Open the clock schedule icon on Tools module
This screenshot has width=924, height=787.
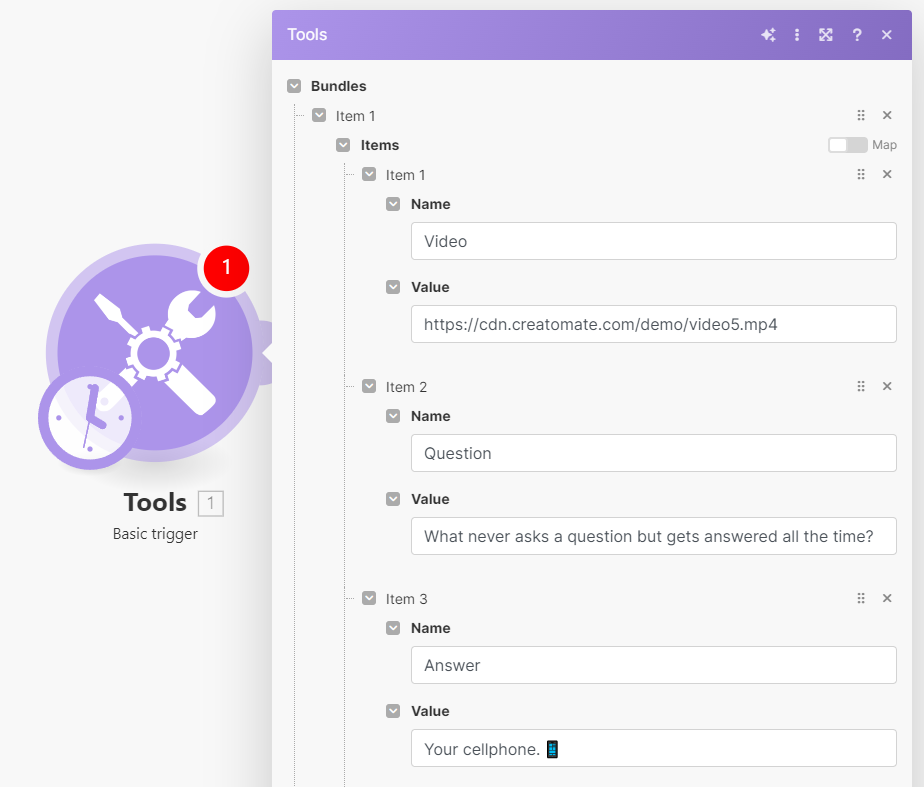tap(86, 418)
